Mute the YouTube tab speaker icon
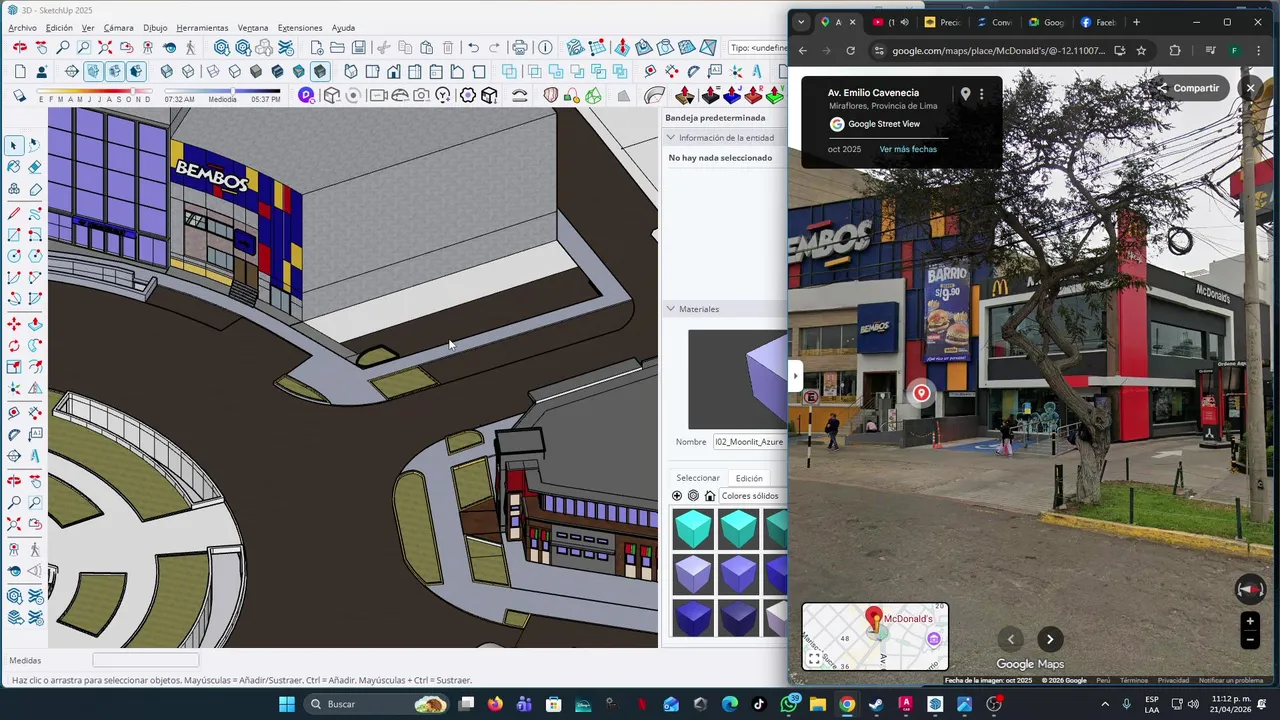The height and width of the screenshot is (720, 1280). [x=904, y=22]
